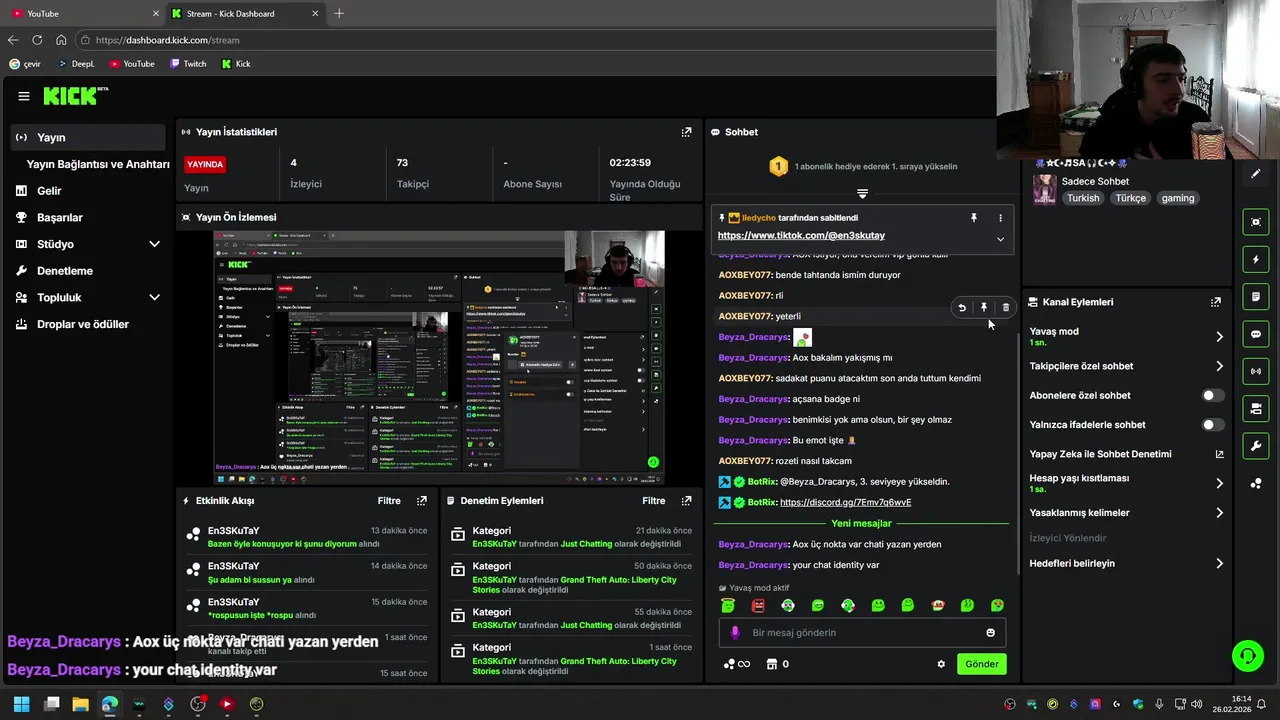Image resolution: width=1280 pixels, height=720 pixels.
Task: Click the gaming tag chip
Action: click(1178, 198)
